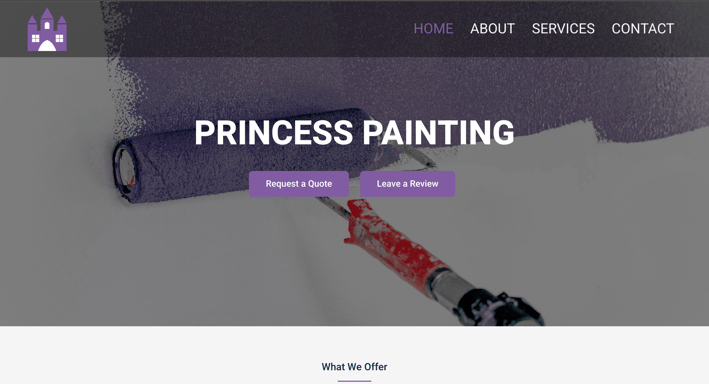Click the Request a Quote button

(299, 184)
